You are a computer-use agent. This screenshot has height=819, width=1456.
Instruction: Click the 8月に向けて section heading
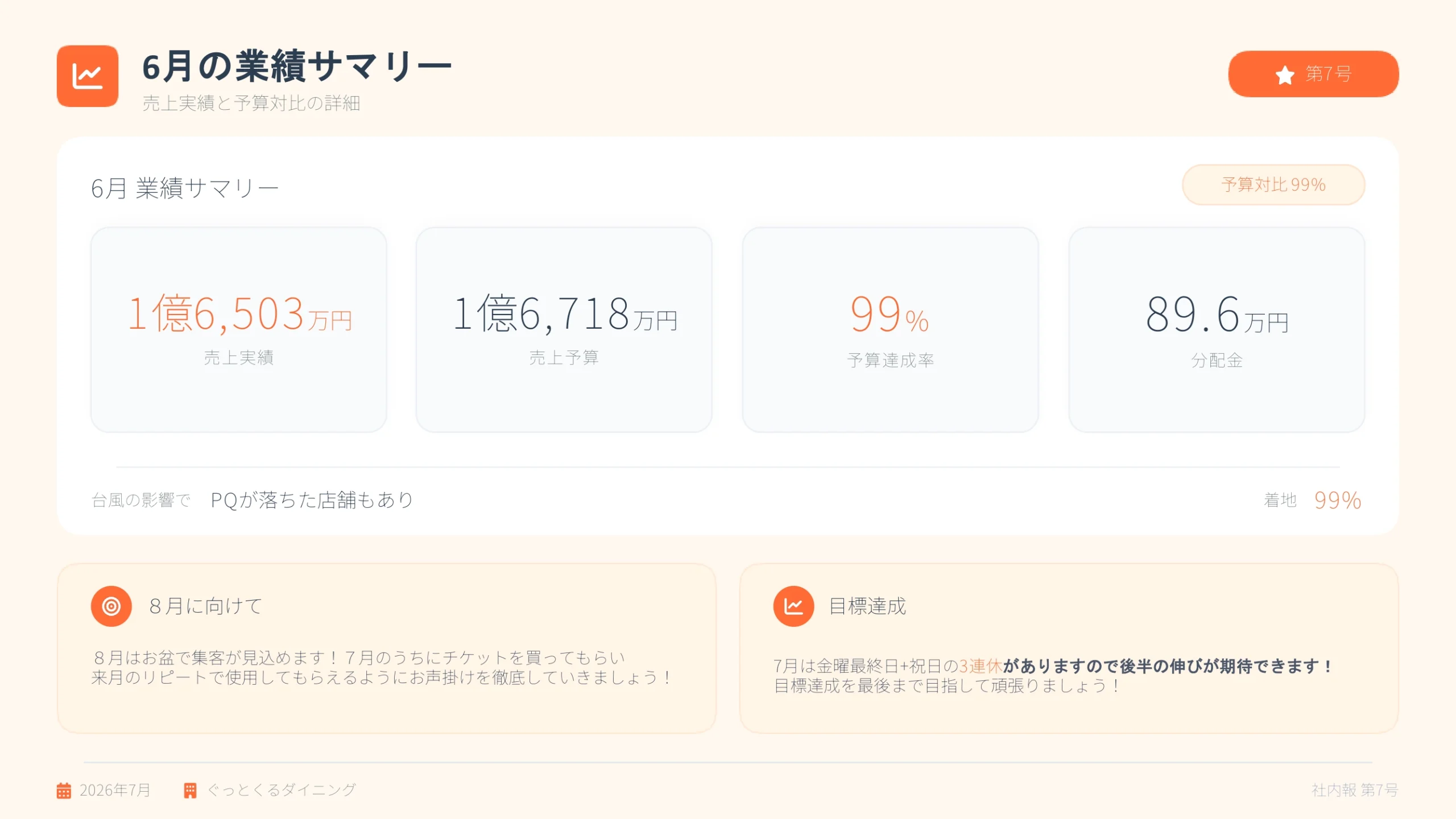click(x=205, y=606)
